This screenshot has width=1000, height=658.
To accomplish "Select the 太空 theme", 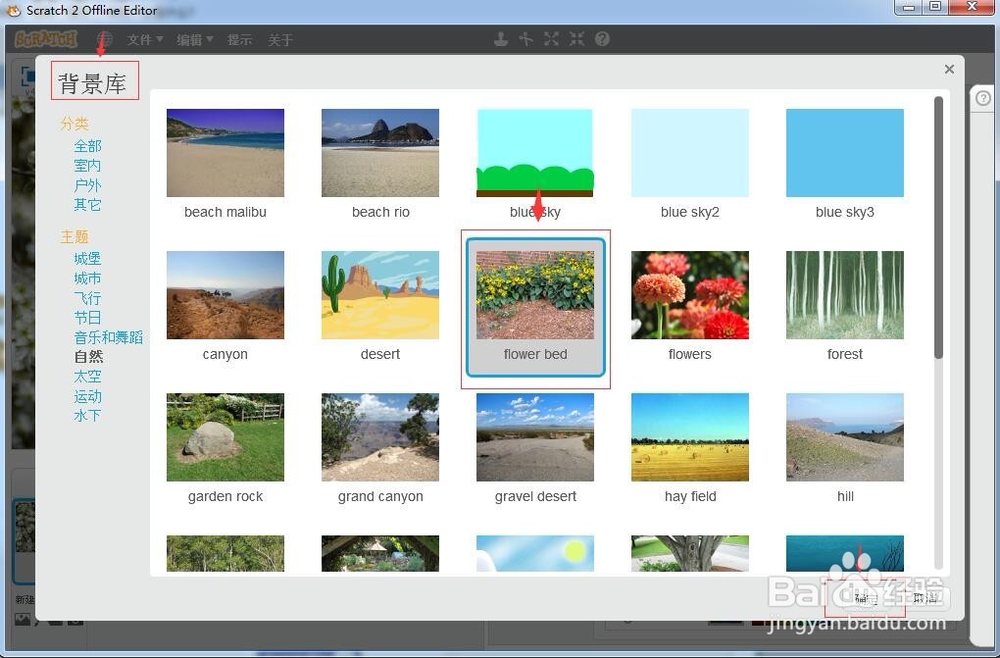I will pos(87,376).
